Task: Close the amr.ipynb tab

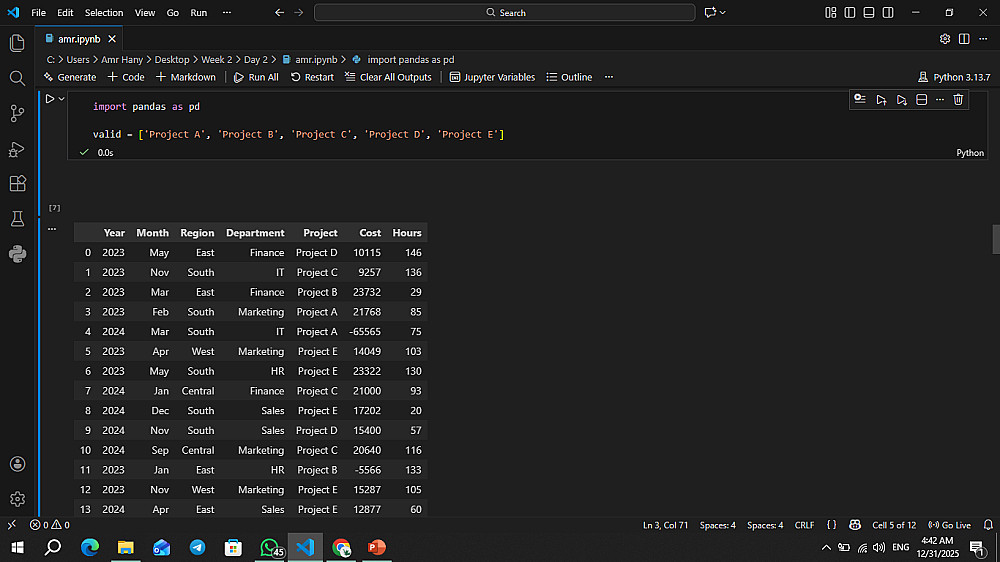Action: (112, 39)
